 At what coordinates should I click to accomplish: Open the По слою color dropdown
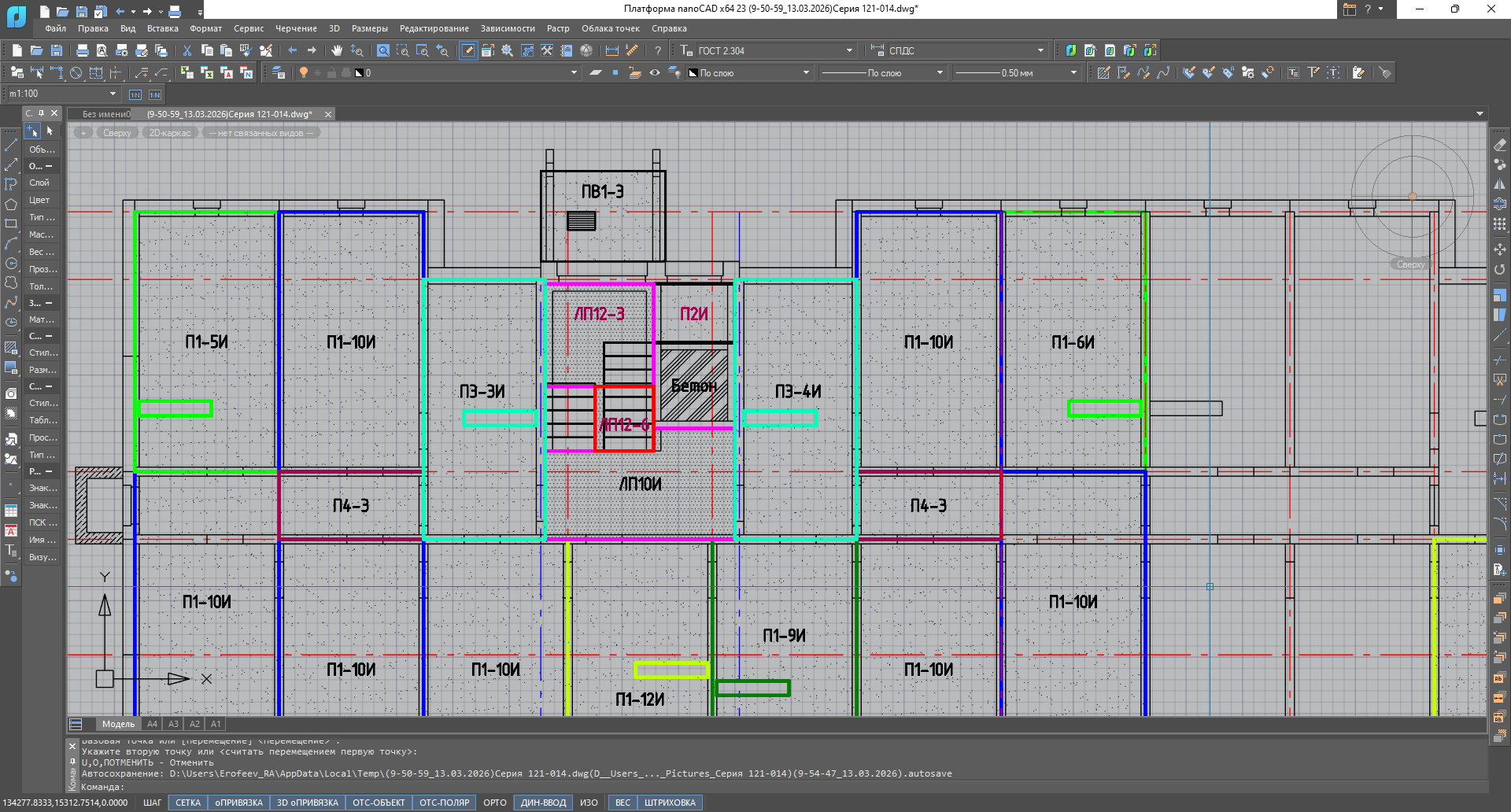pos(806,72)
